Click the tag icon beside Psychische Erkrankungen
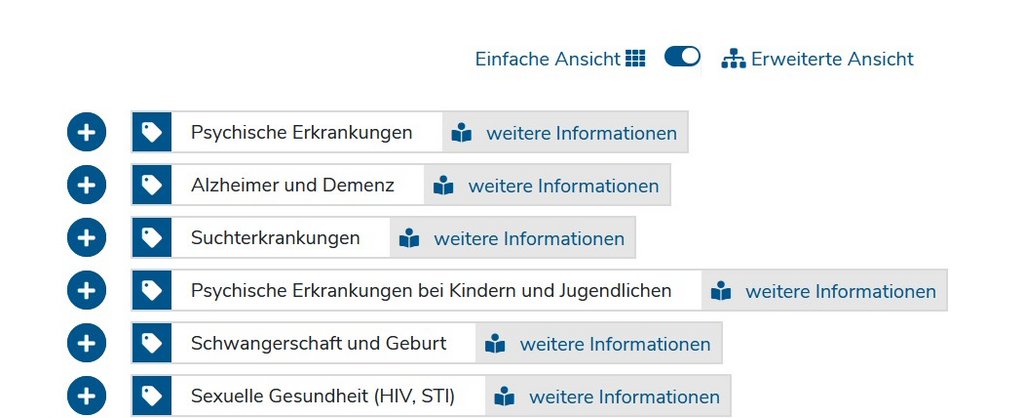Image resolution: width=1024 pixels, height=418 pixels. pyautogui.click(x=152, y=133)
